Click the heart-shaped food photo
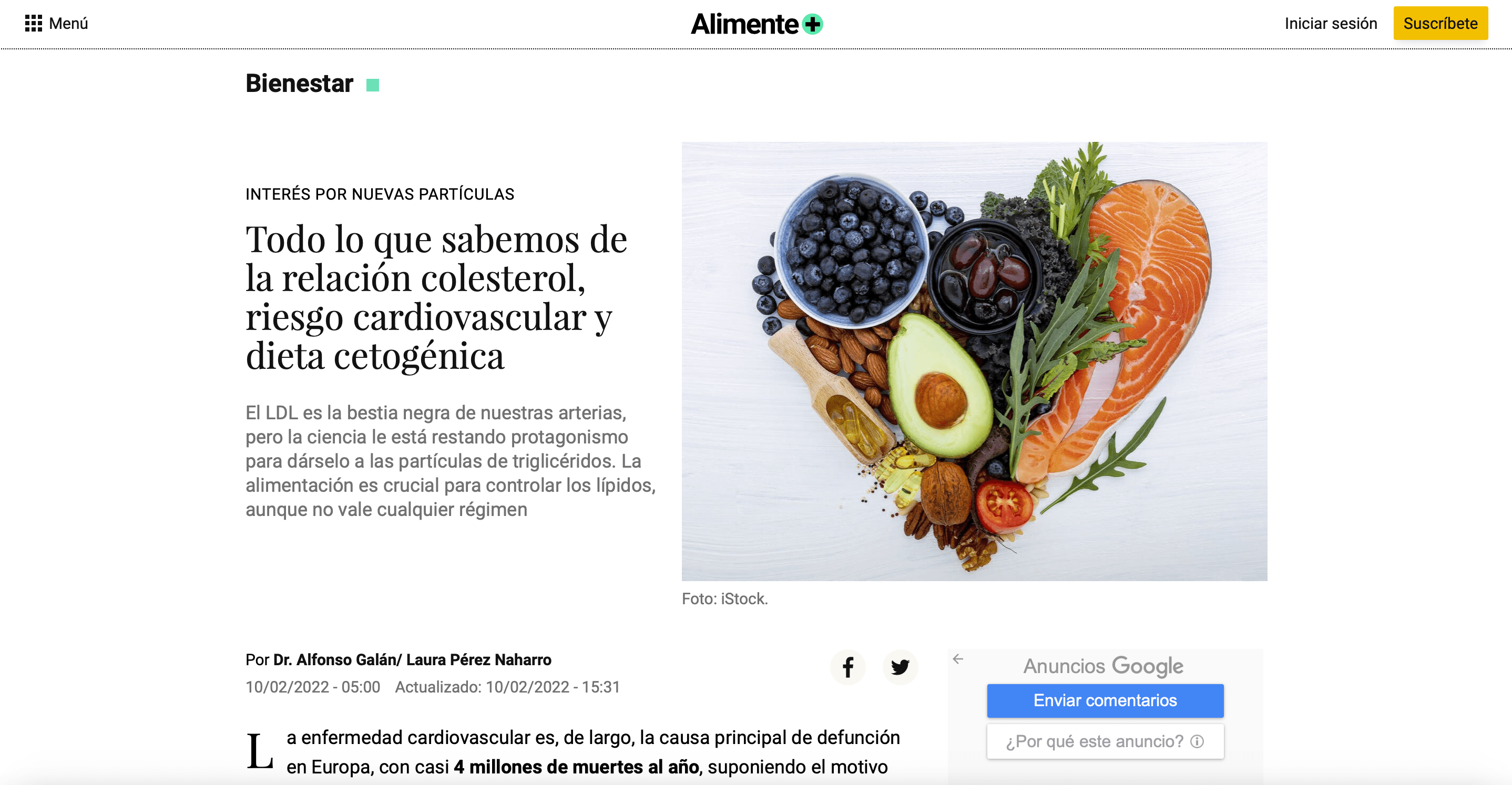This screenshot has height=785, width=1512. [974, 361]
